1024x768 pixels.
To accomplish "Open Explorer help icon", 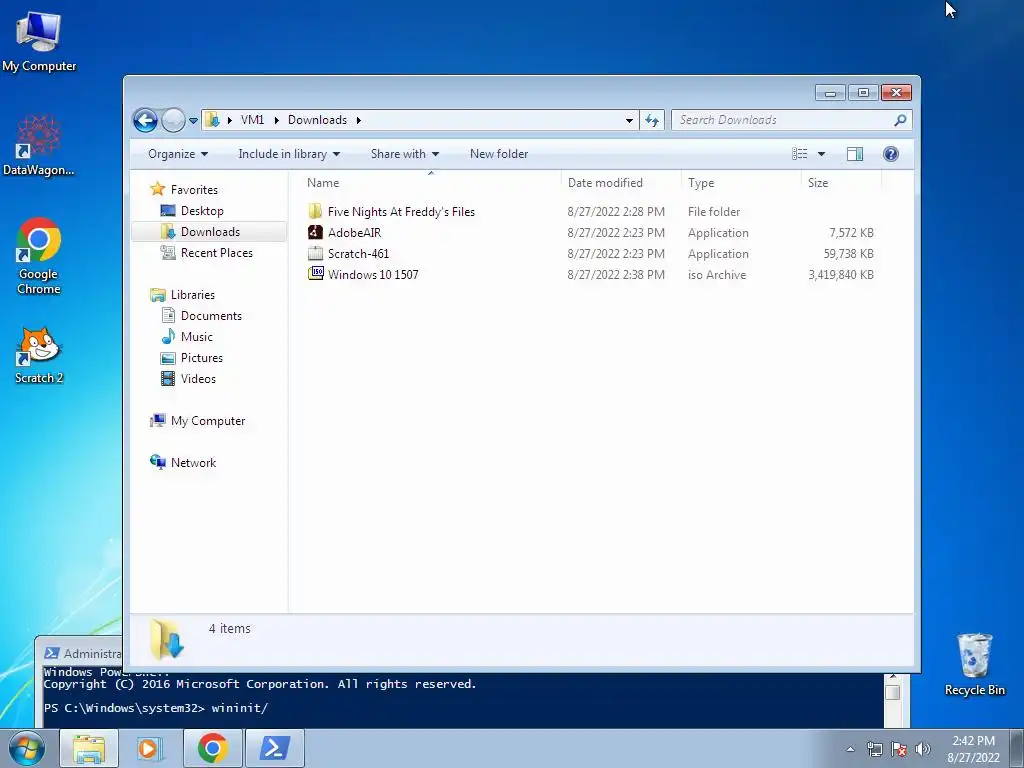I will [891, 154].
